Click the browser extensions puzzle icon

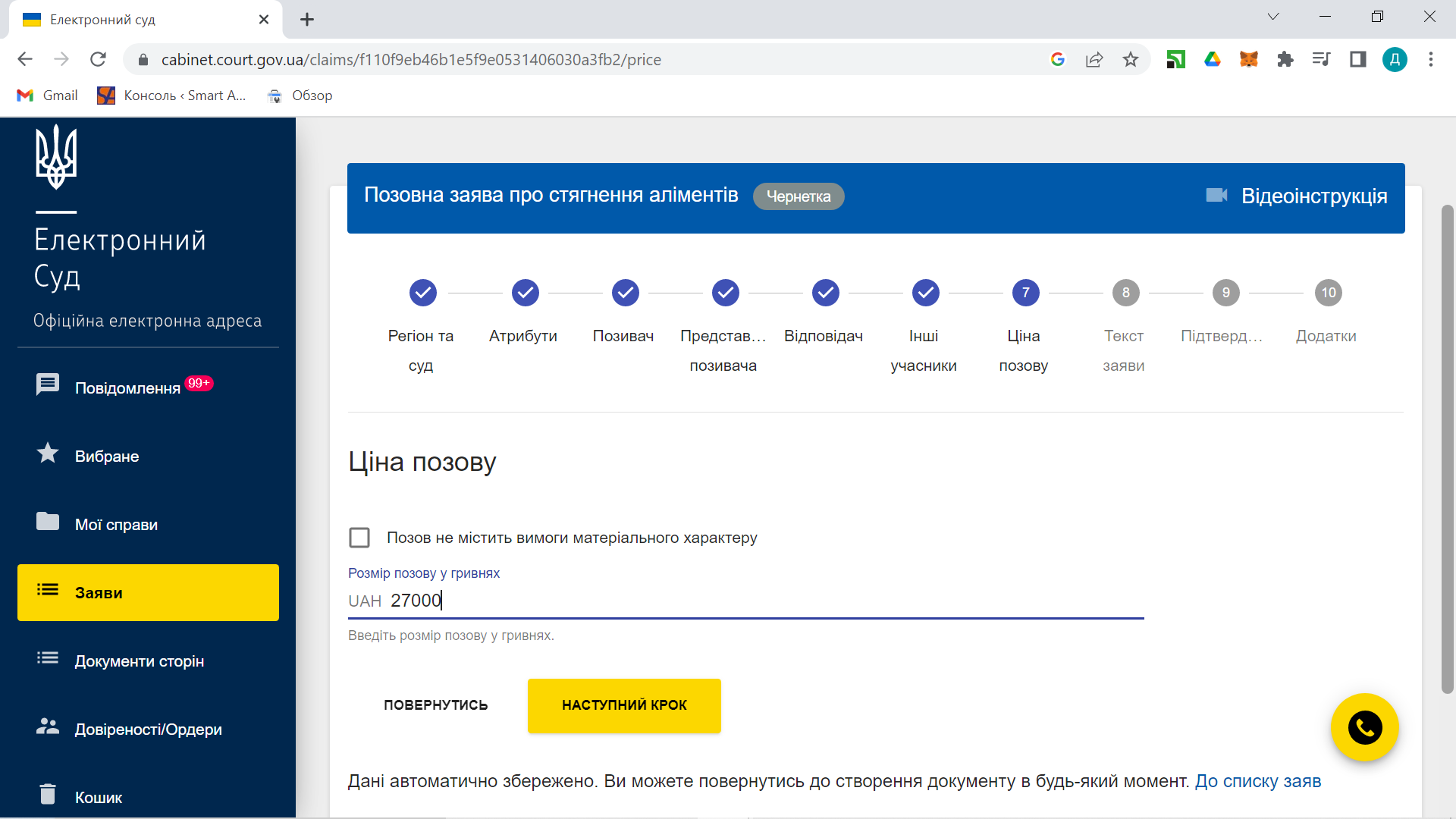tap(1285, 59)
